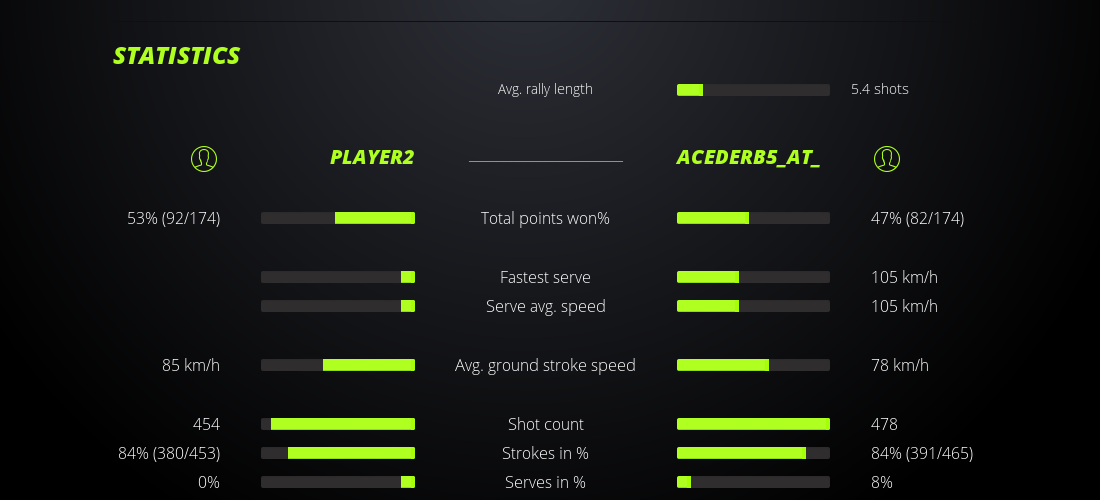This screenshot has width=1100, height=500.
Task: Click the Shot count label
Action: [x=545, y=424]
